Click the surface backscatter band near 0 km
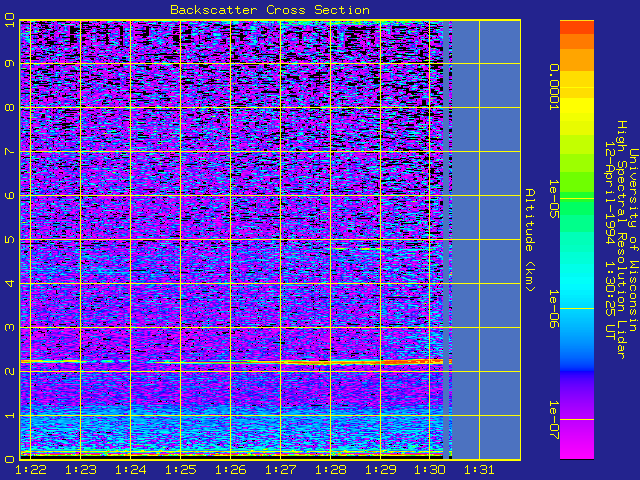640x480 pixels. (231, 453)
